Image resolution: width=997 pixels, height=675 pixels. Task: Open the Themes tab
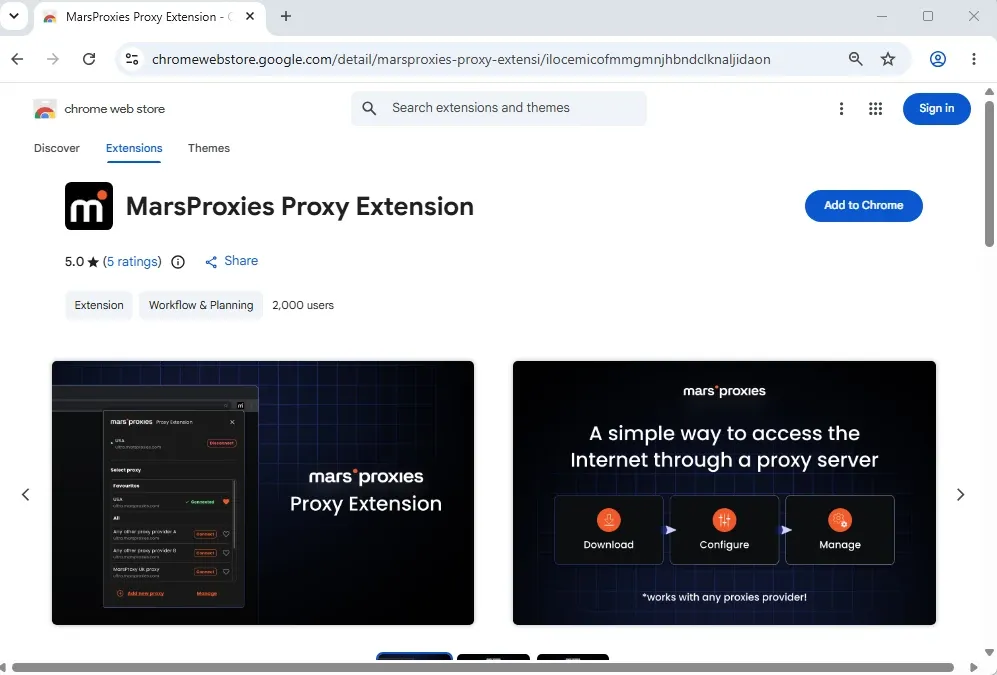pyautogui.click(x=209, y=148)
